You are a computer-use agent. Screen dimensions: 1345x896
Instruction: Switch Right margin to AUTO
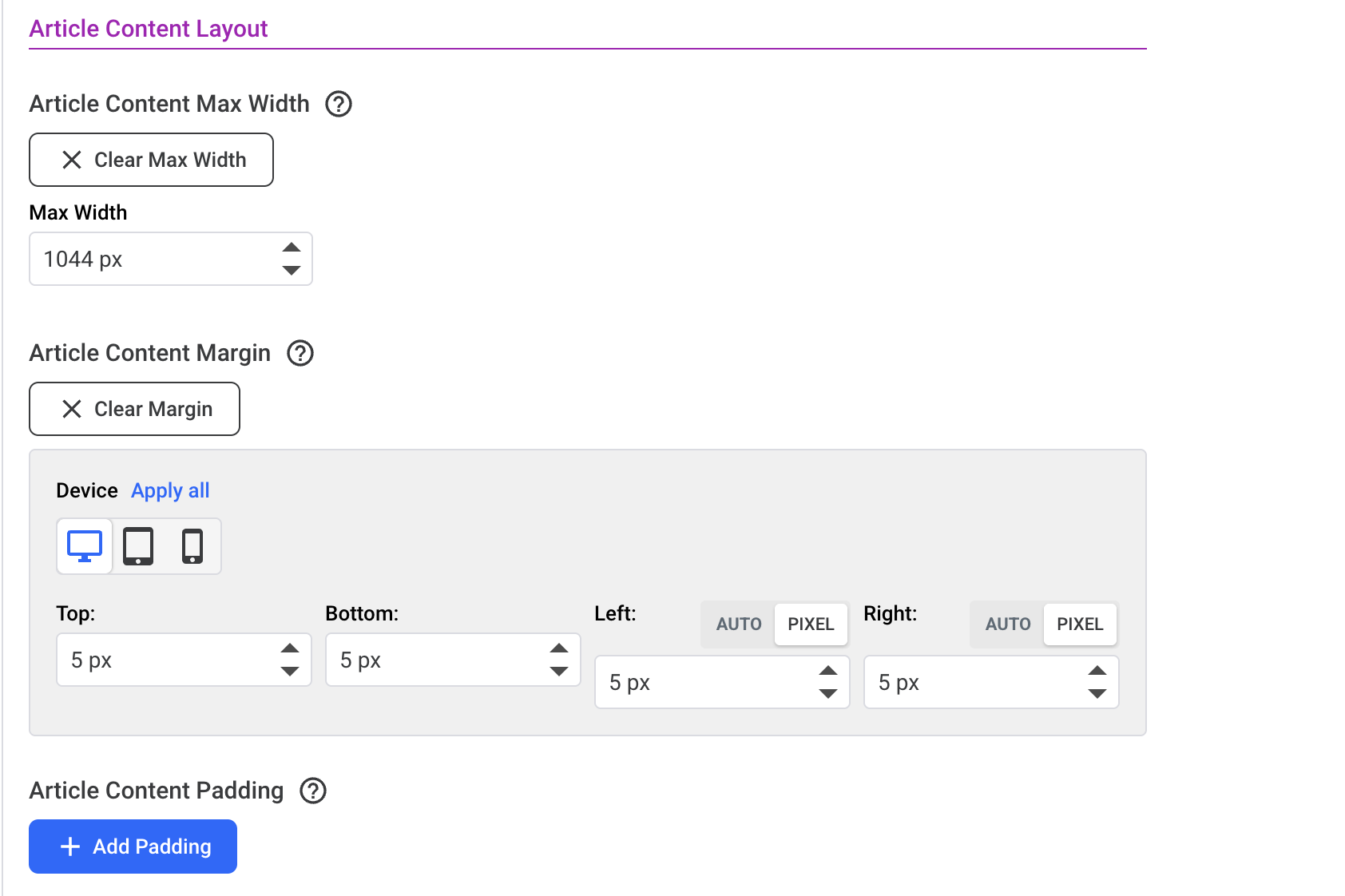[x=1008, y=624]
